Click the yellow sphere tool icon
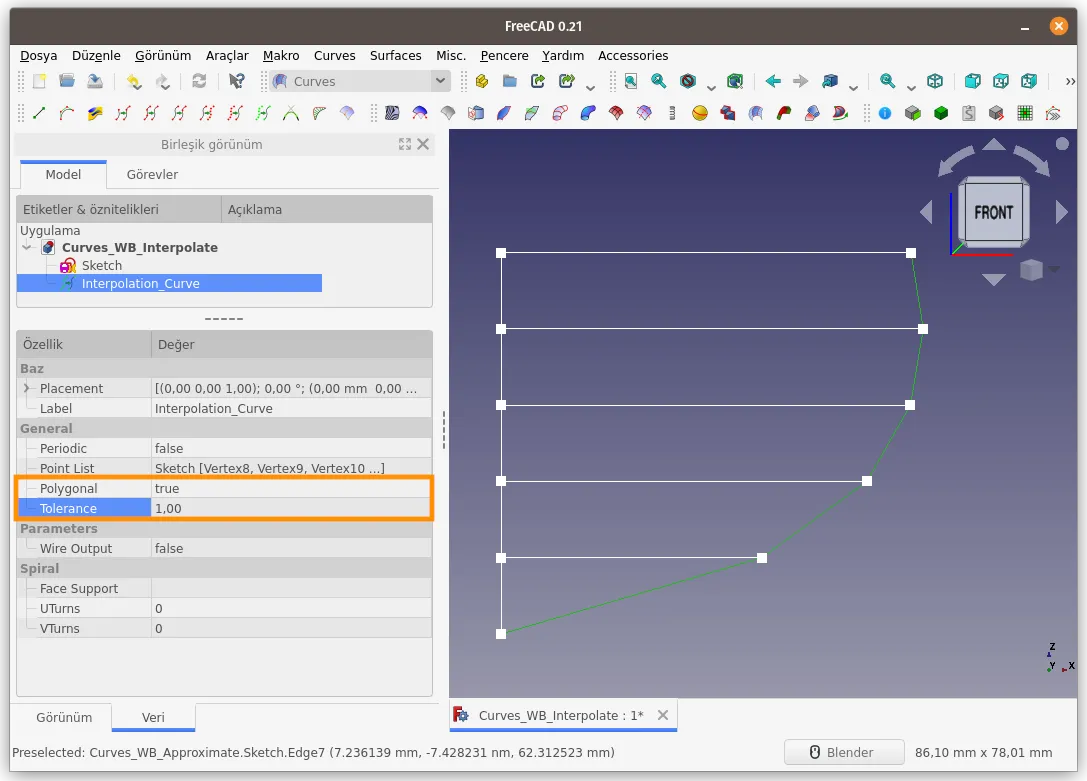 click(x=700, y=113)
